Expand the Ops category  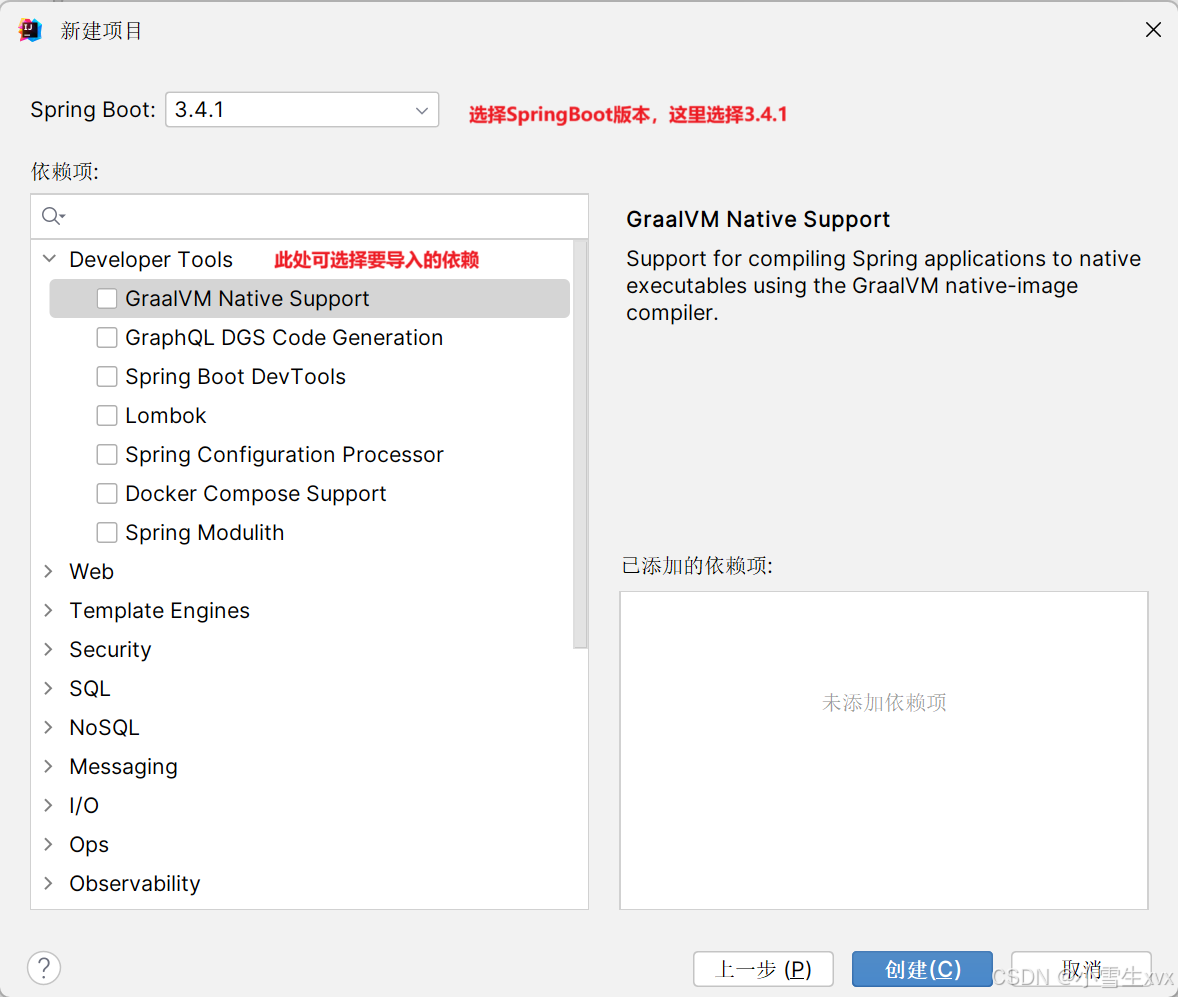pyautogui.click(x=49, y=844)
